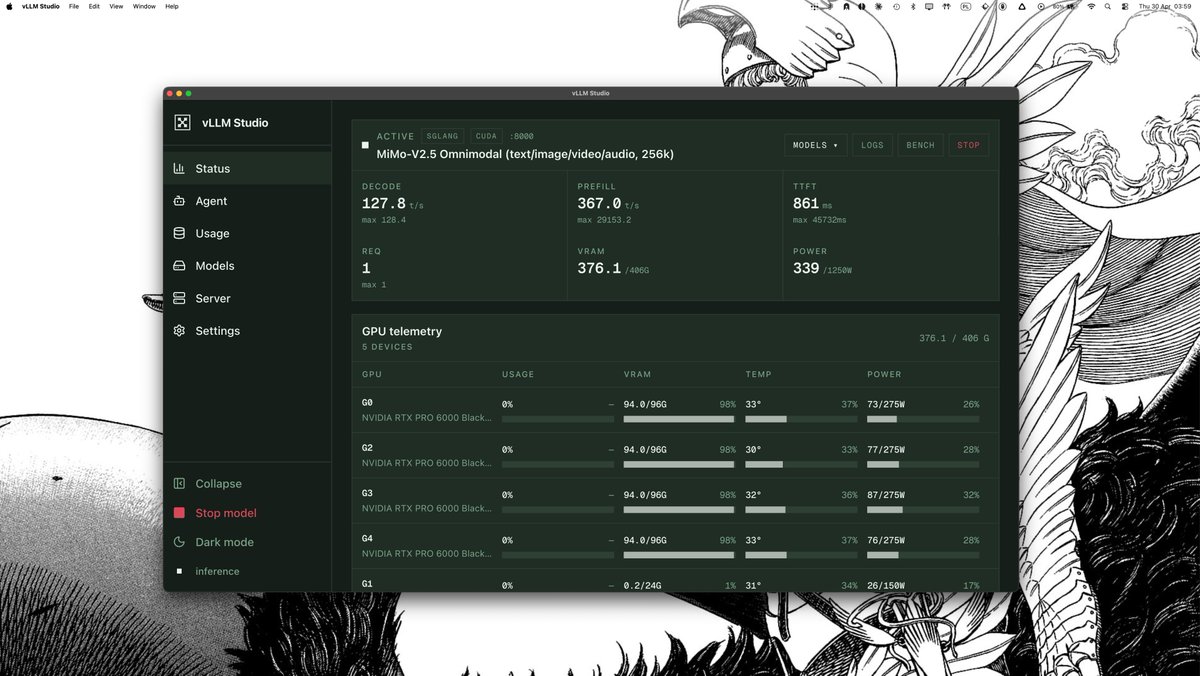Image resolution: width=1200 pixels, height=676 pixels.
Task: Open Spotlight search in menu bar
Action: pos(1108,6)
